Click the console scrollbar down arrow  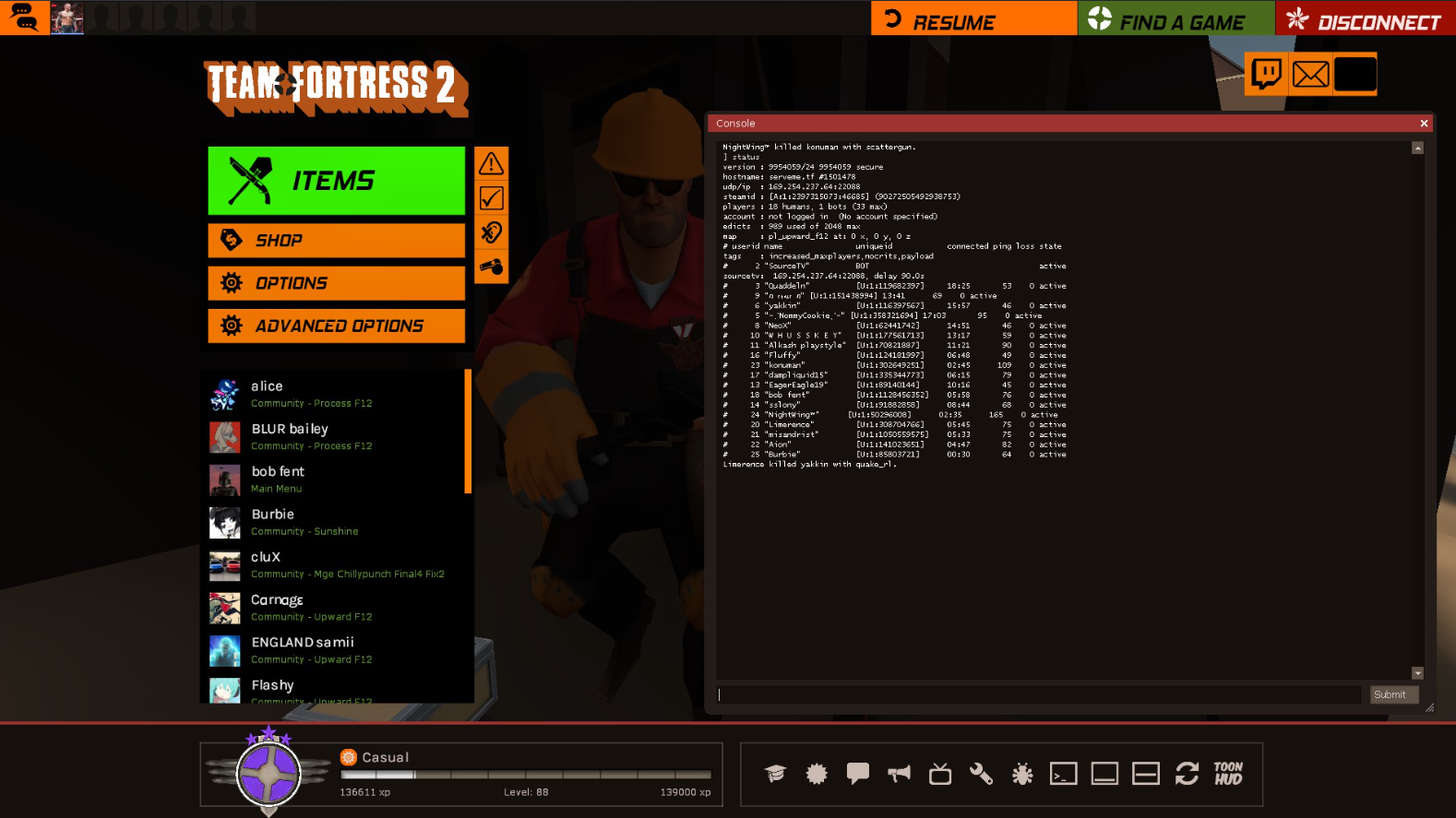1417,673
